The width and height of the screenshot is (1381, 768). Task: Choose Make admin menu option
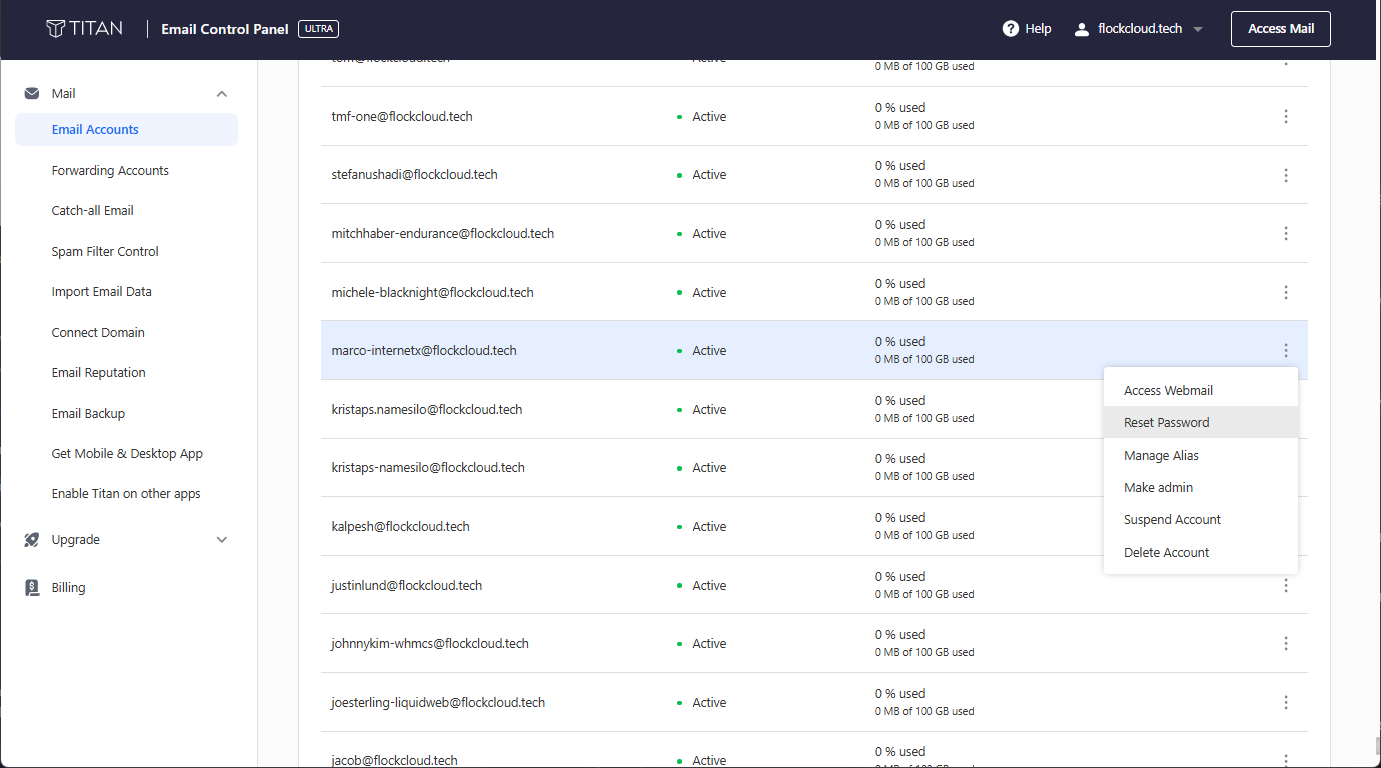(x=1201, y=488)
